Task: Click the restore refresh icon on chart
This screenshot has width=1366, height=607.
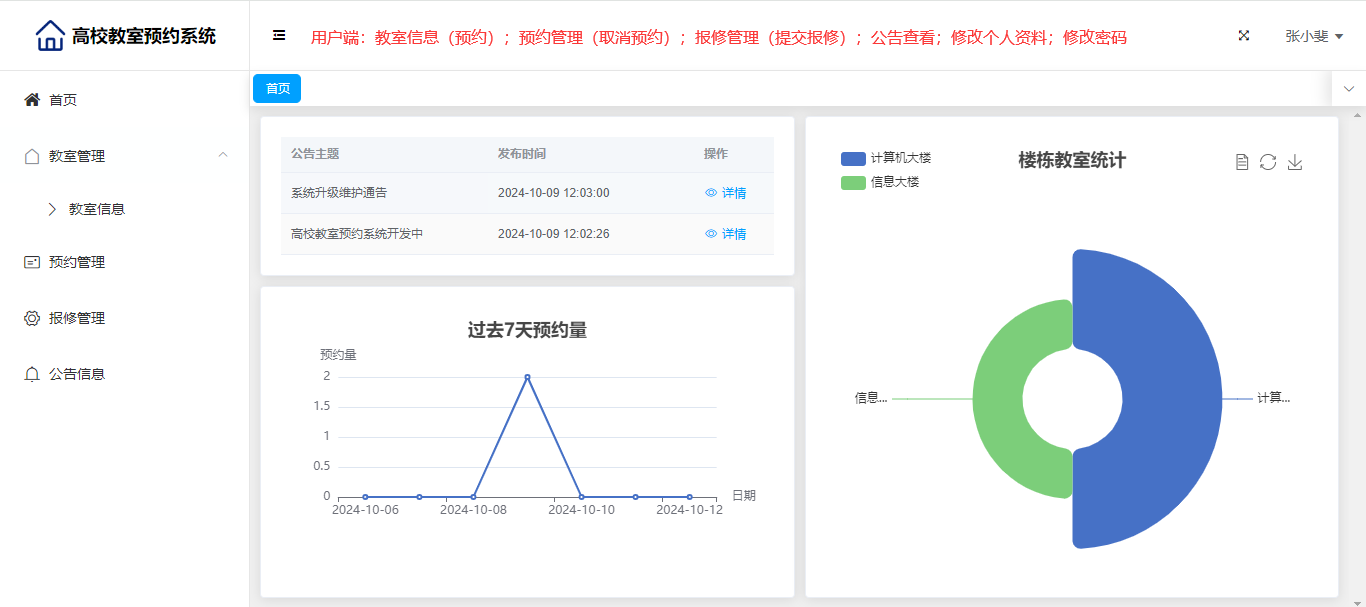Action: pyautogui.click(x=1268, y=162)
